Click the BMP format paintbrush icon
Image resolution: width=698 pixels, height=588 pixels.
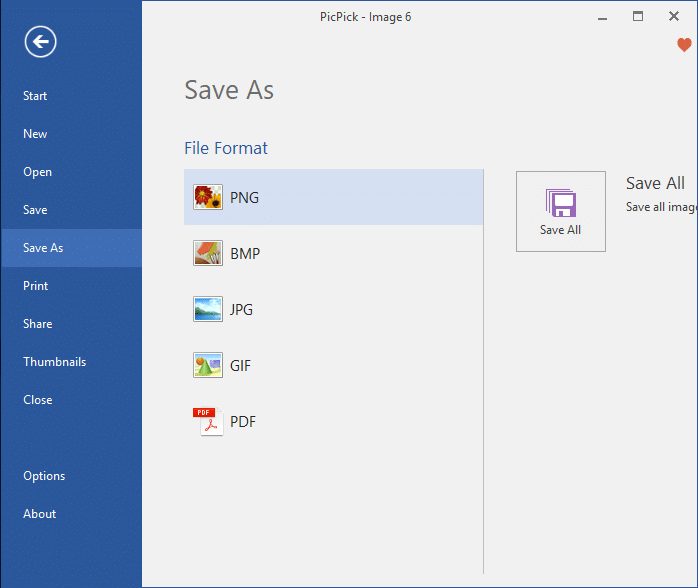pyautogui.click(x=208, y=253)
